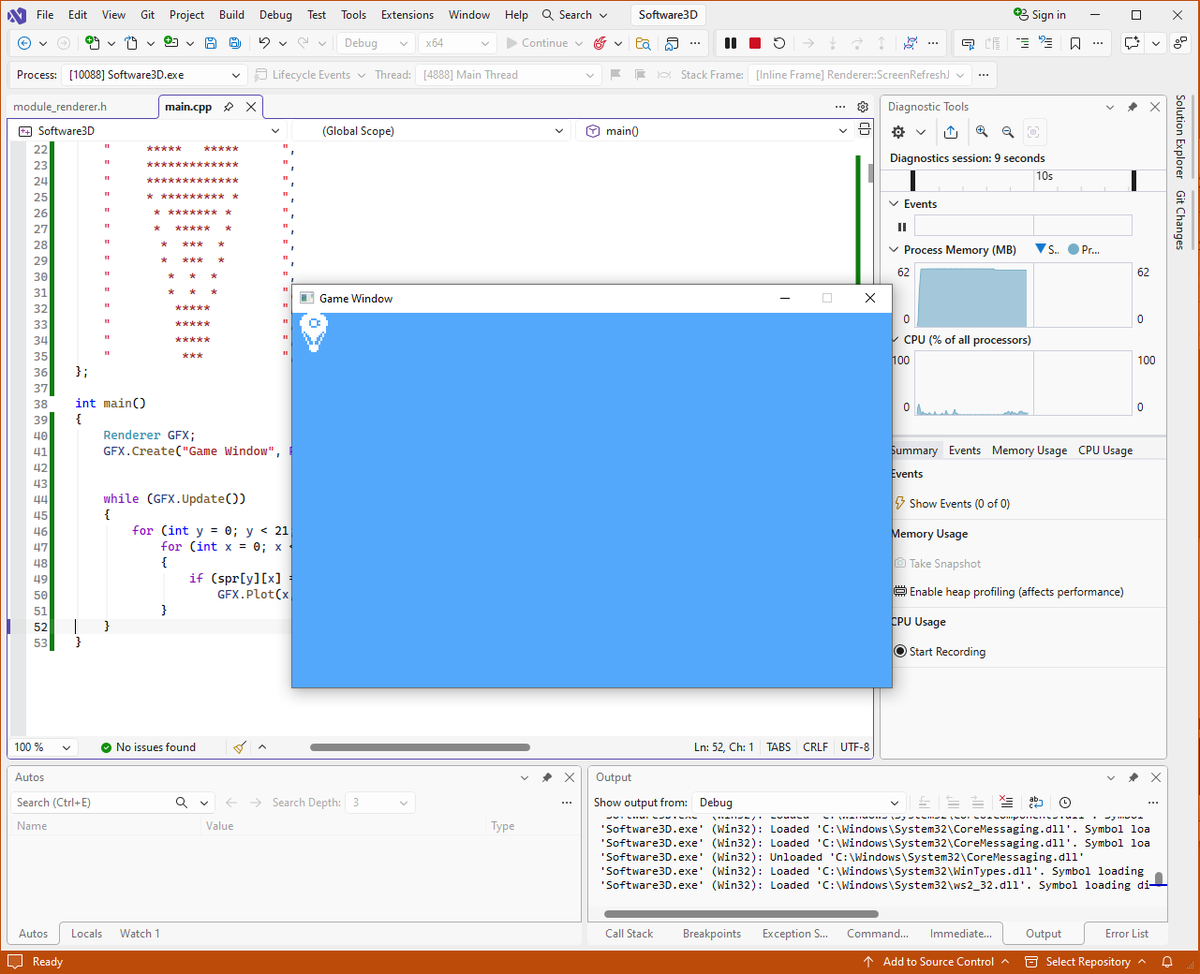Pause the Events track in Diagnostic Tools
Image resolution: width=1200 pixels, height=974 pixels.
coord(902,227)
